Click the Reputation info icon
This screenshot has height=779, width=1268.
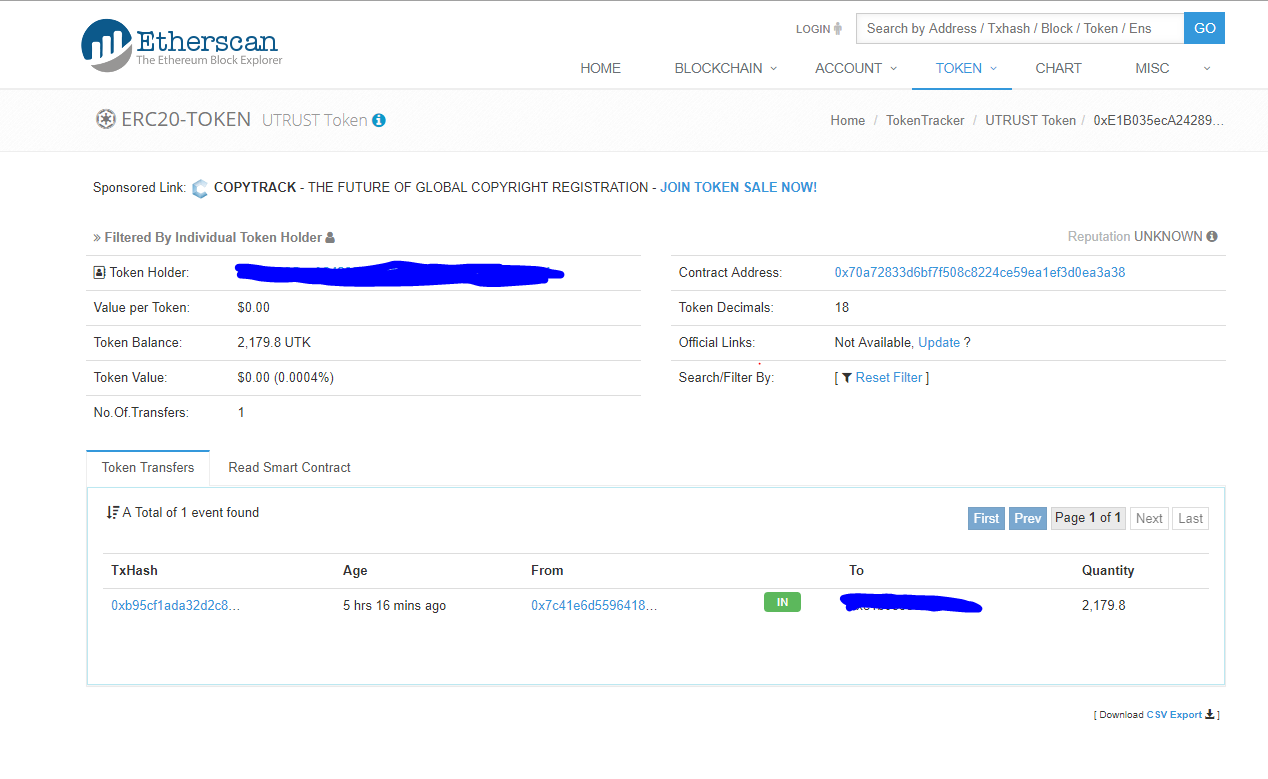pyautogui.click(x=1212, y=237)
